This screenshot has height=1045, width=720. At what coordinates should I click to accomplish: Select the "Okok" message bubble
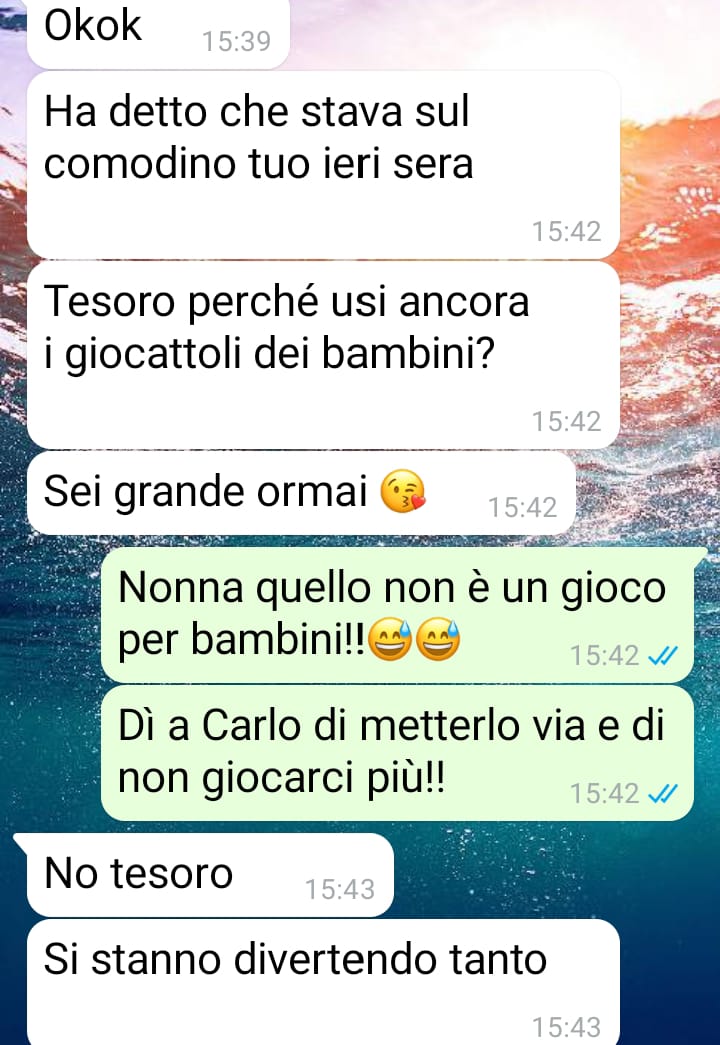click(x=158, y=31)
